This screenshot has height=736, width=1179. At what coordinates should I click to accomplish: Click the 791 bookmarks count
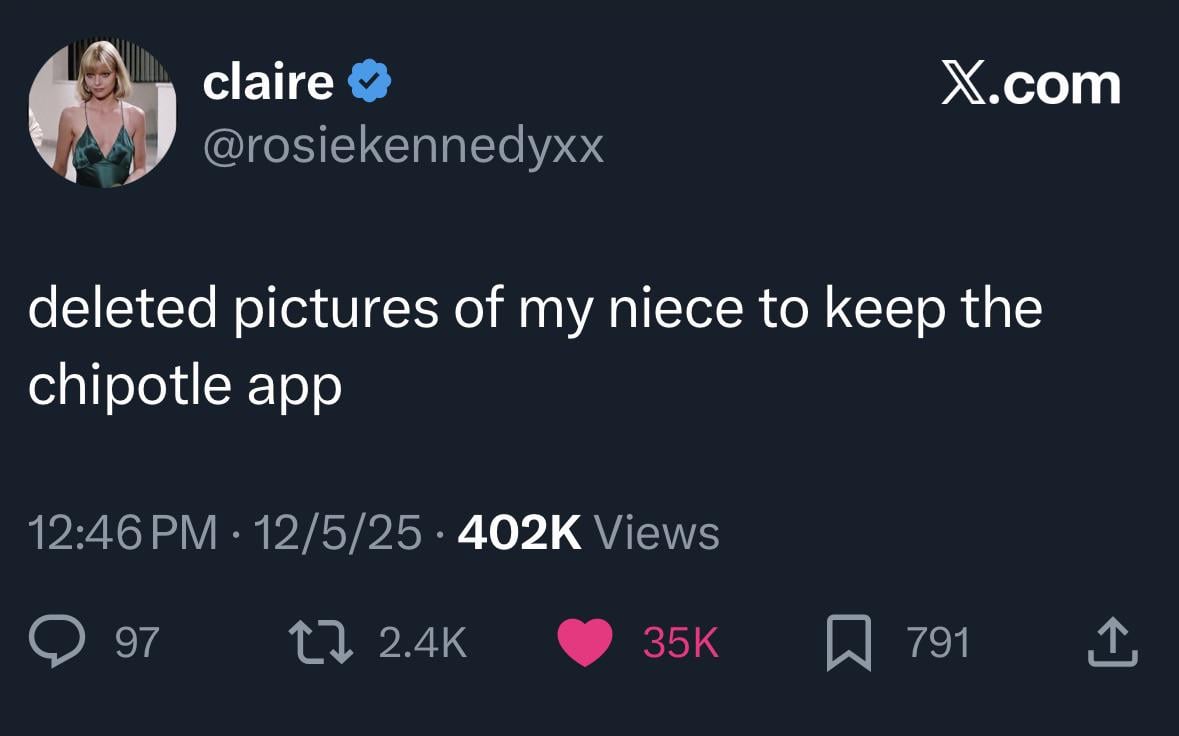tap(938, 642)
